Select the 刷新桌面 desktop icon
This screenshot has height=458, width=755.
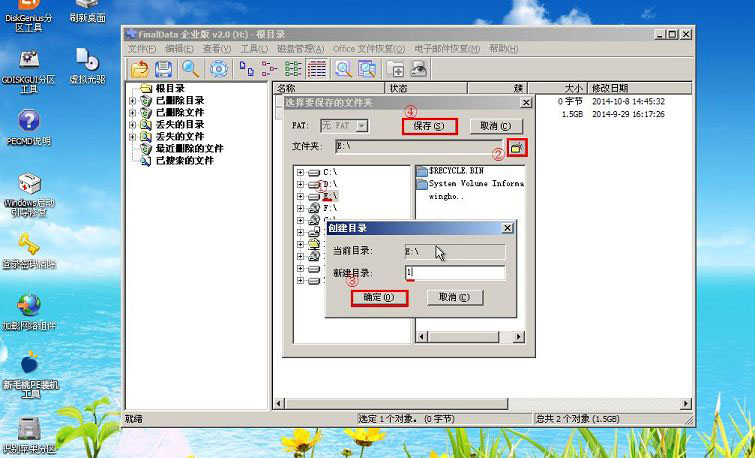pyautogui.click(x=87, y=12)
